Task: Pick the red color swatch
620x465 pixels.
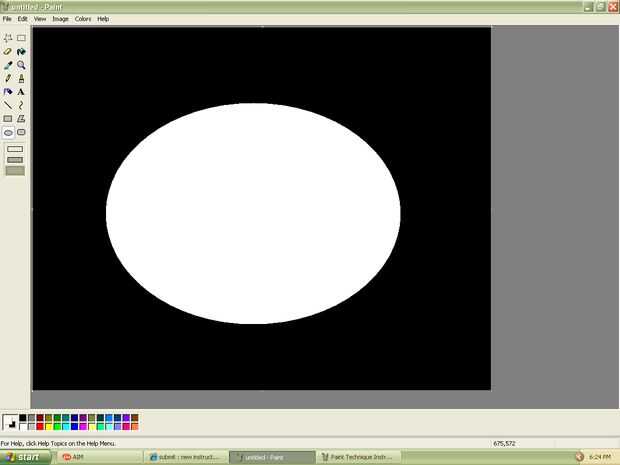Action: point(40,427)
